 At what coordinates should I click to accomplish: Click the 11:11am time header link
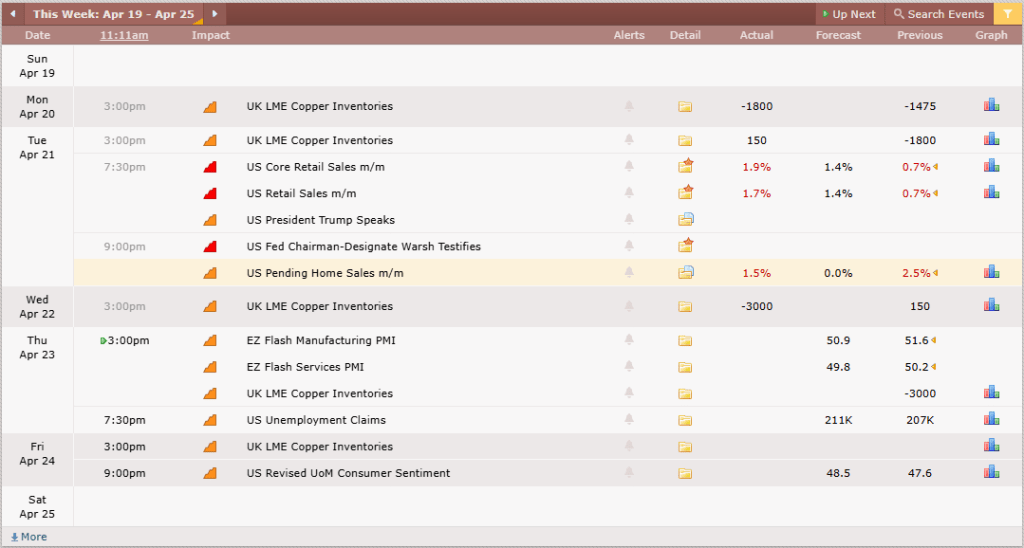[x=124, y=35]
